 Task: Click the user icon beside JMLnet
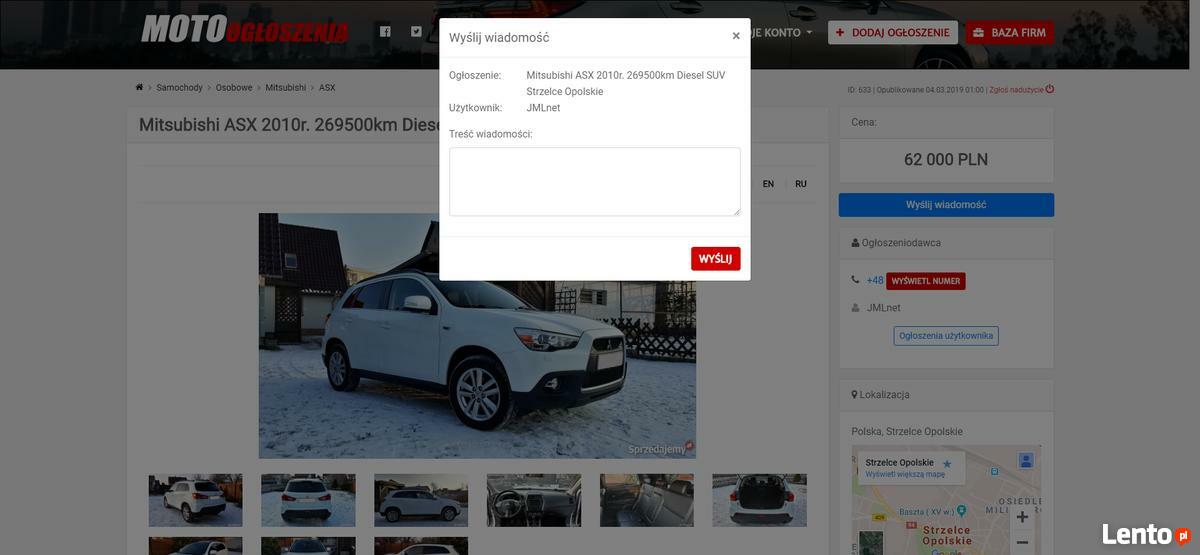[855, 308]
